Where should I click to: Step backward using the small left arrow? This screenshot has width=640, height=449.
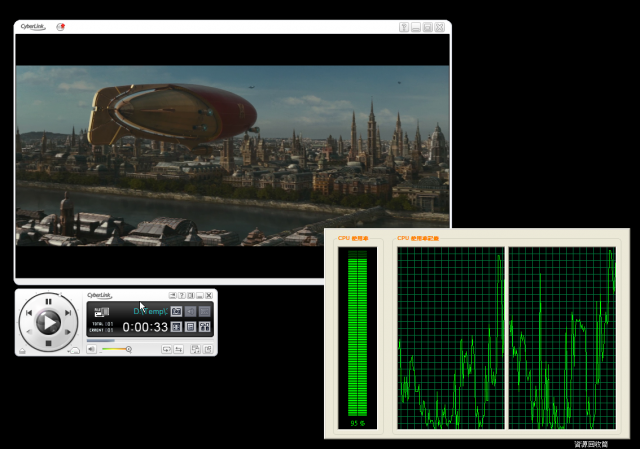(29, 332)
